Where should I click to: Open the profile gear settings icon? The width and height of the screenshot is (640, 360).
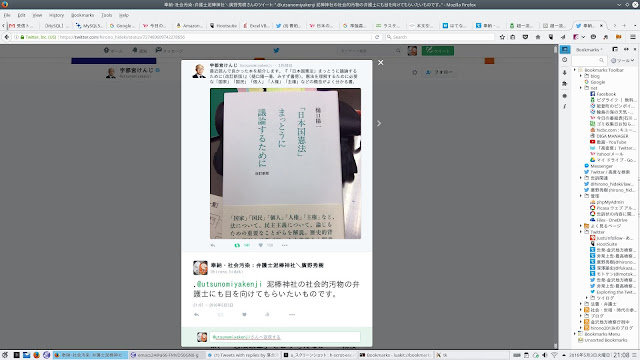[415, 72]
